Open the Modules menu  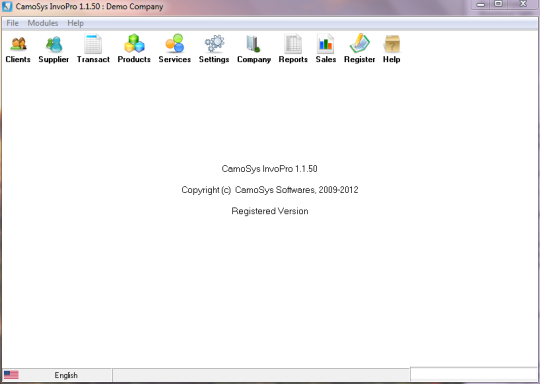coord(43,23)
